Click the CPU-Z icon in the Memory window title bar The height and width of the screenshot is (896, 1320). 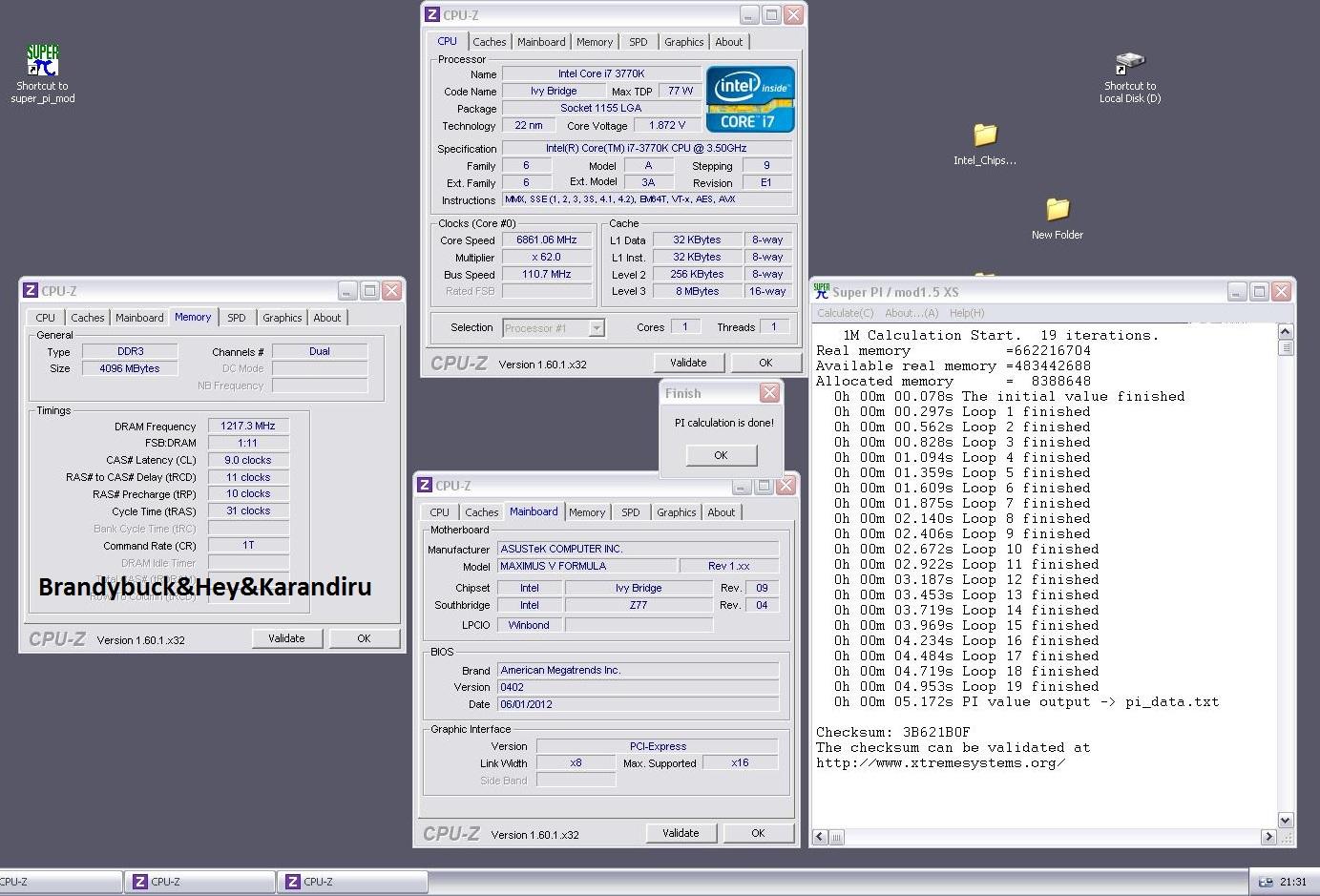31,291
